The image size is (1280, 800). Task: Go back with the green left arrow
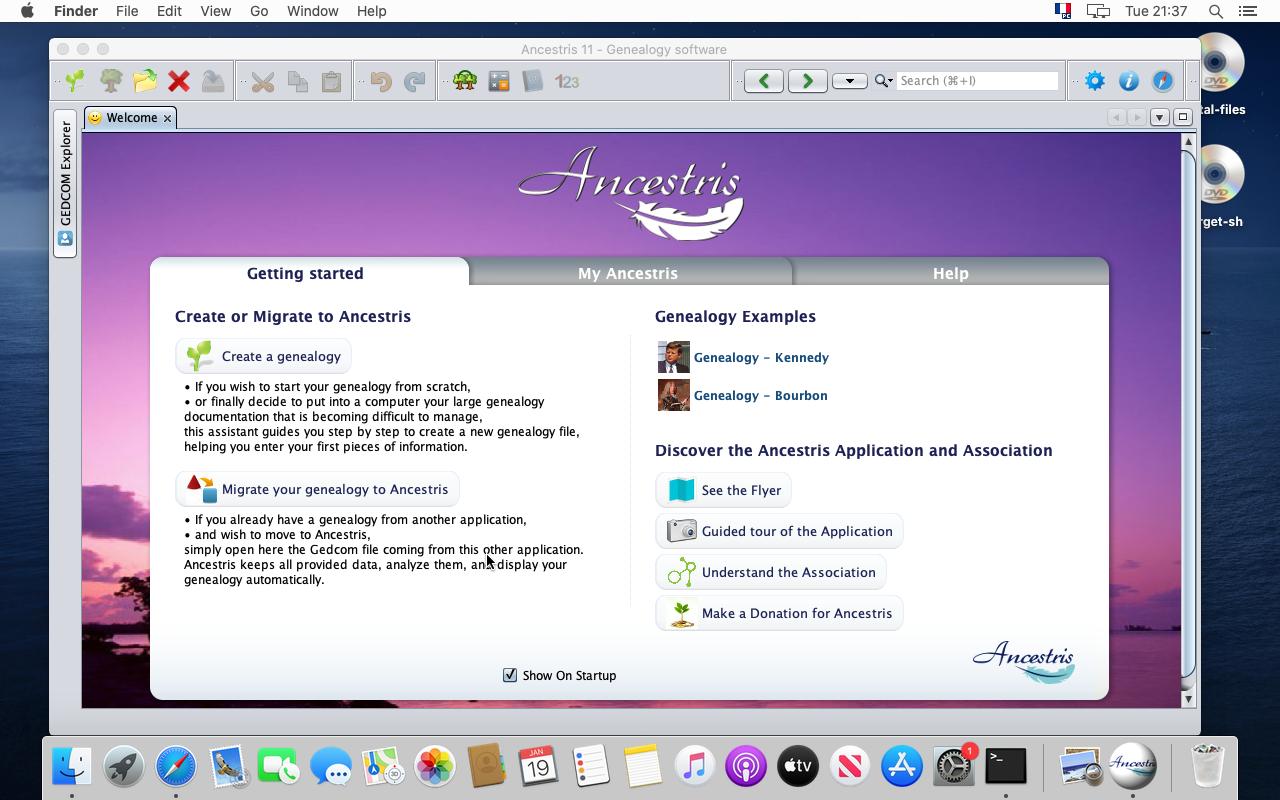(x=764, y=81)
